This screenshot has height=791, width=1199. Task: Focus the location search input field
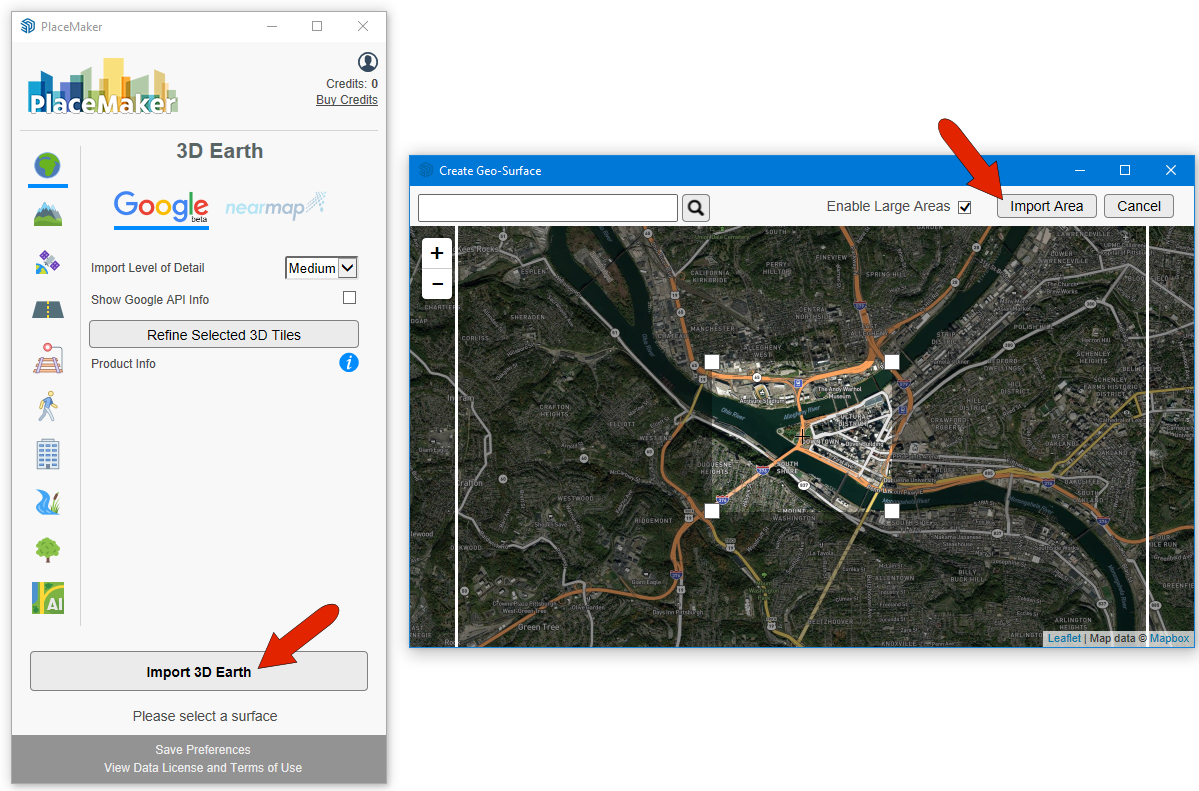tap(548, 207)
